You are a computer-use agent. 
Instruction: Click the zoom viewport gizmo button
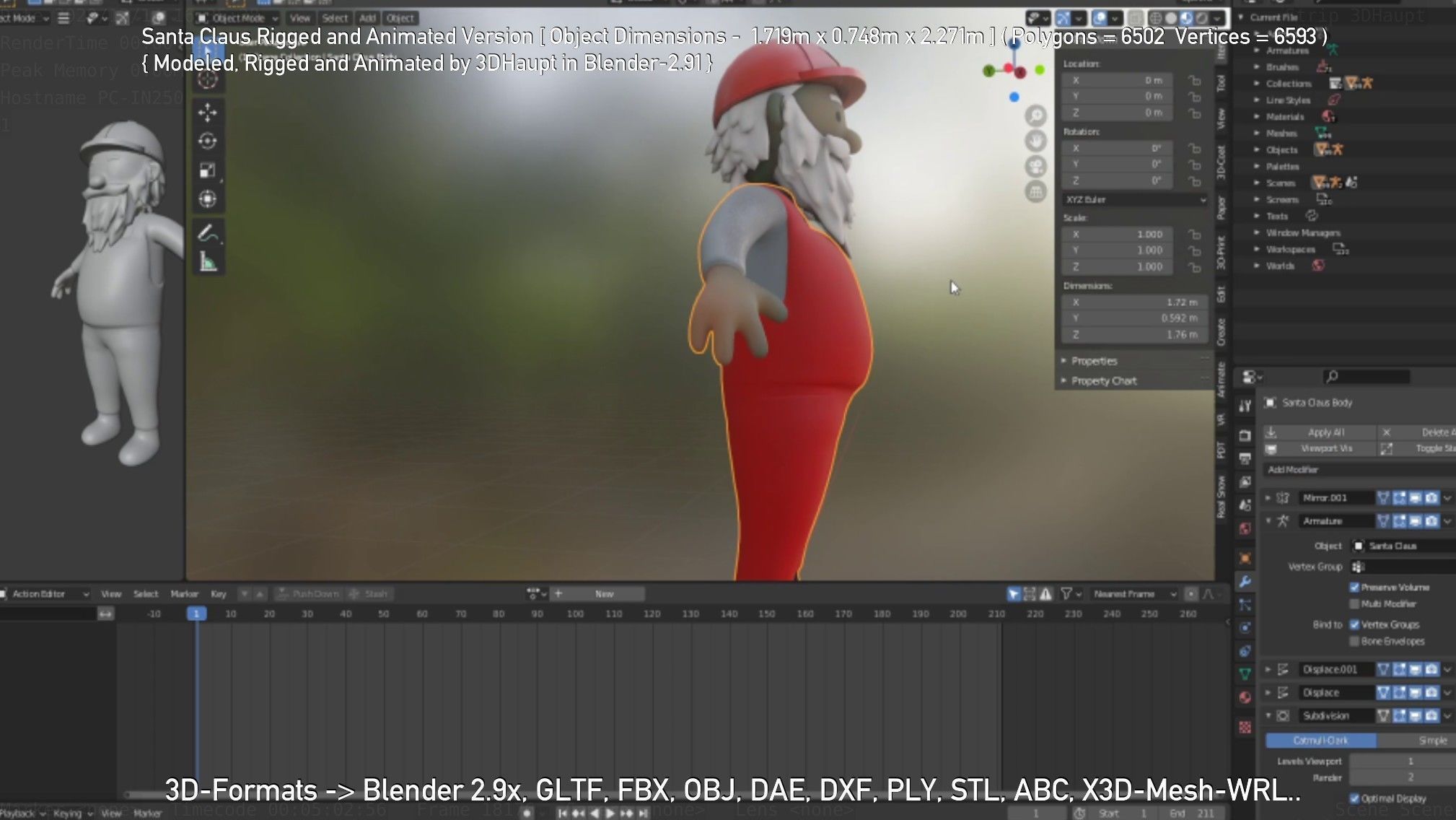1036,115
